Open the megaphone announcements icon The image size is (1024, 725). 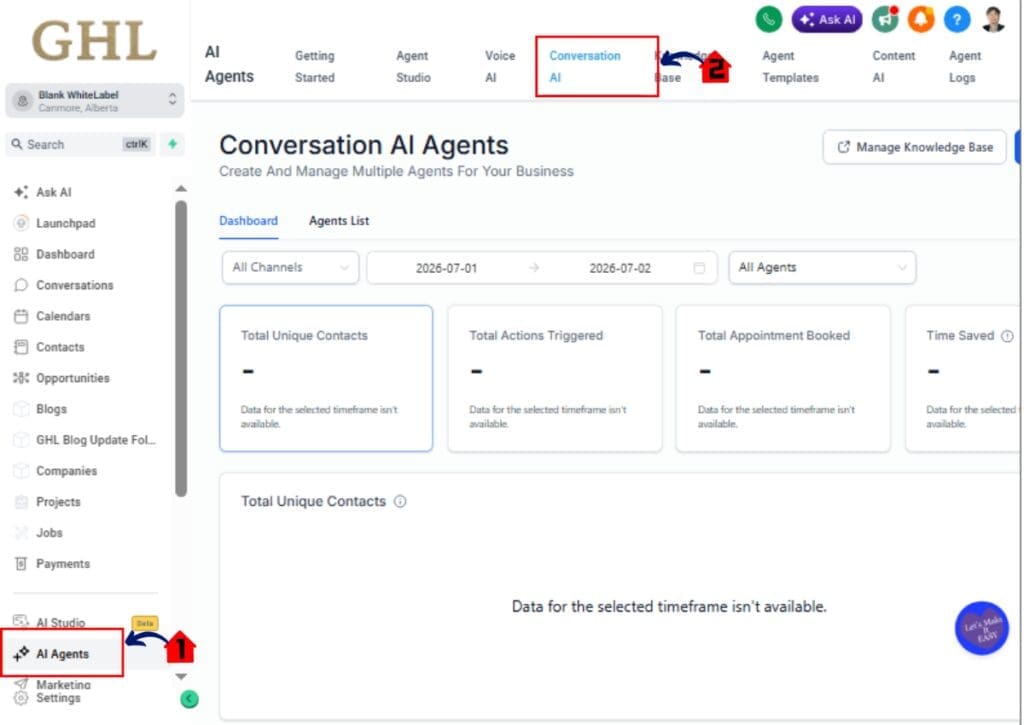pyautogui.click(x=885, y=20)
